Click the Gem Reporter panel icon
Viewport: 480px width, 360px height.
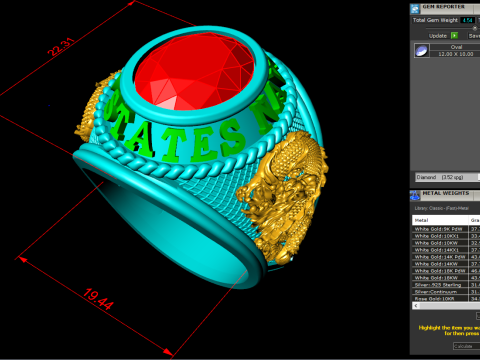click(415, 9)
